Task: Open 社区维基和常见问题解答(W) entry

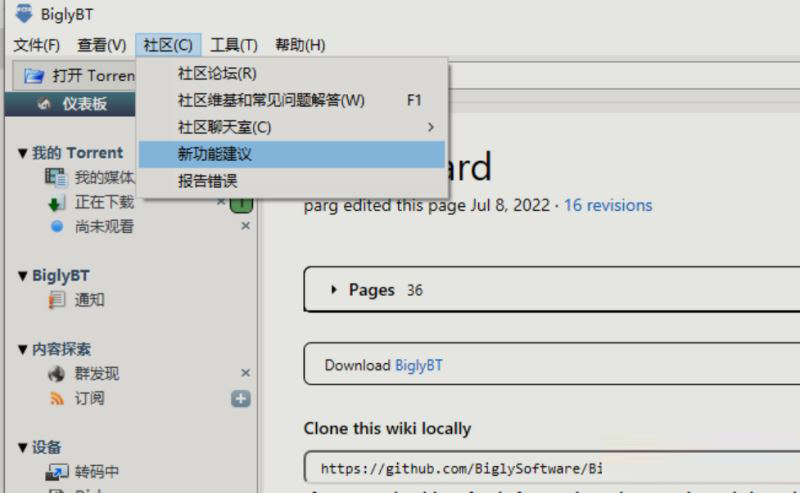Action: [292, 100]
